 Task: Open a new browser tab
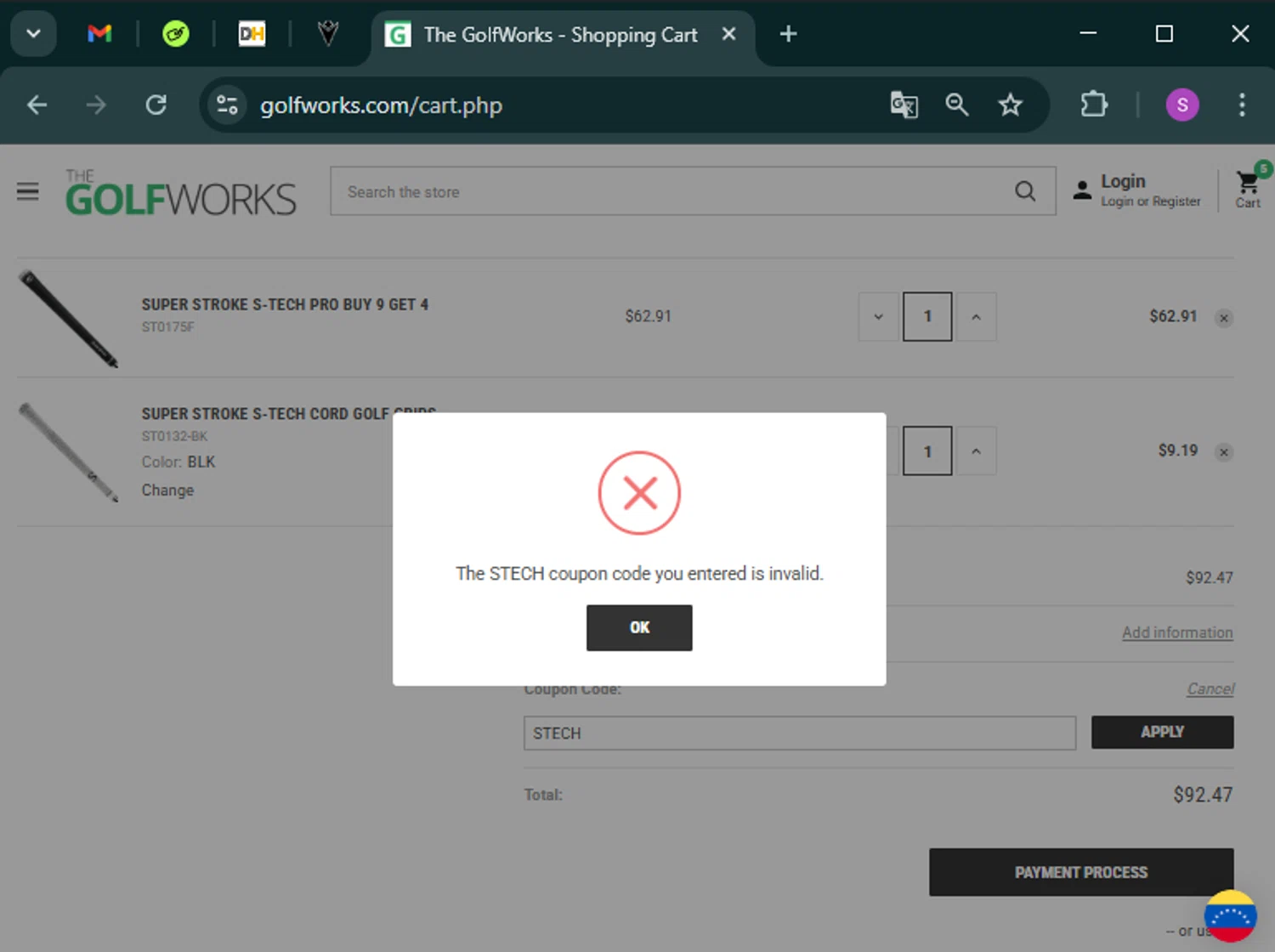pyautogui.click(x=788, y=34)
